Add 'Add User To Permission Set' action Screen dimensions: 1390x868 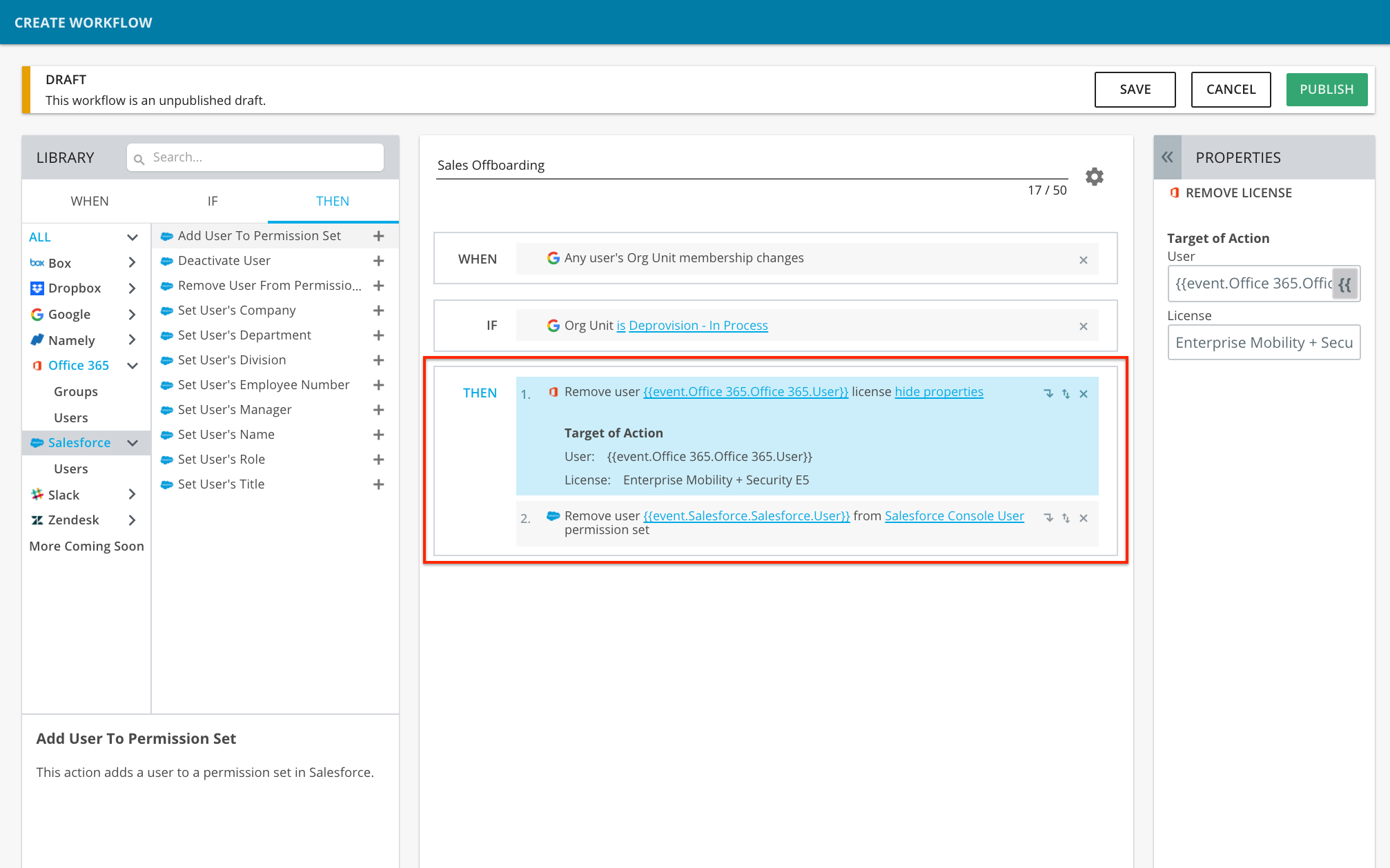coord(378,236)
